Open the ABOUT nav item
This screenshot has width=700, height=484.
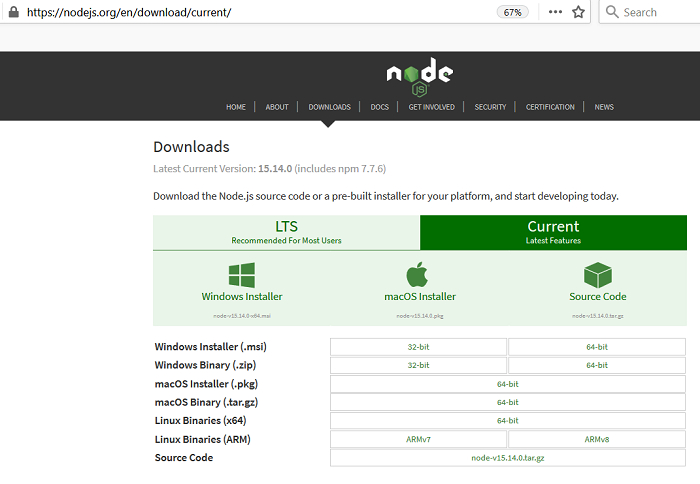click(277, 107)
